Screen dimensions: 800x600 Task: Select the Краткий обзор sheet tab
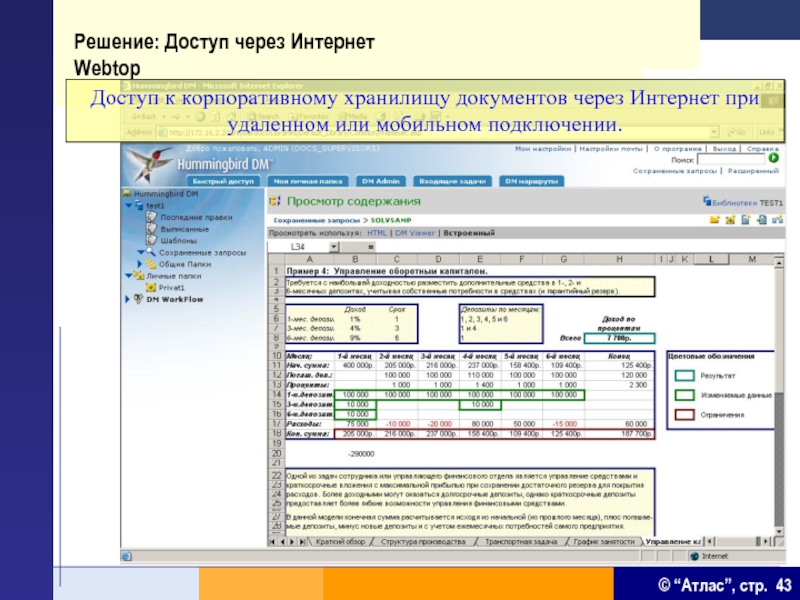pyautogui.click(x=340, y=542)
